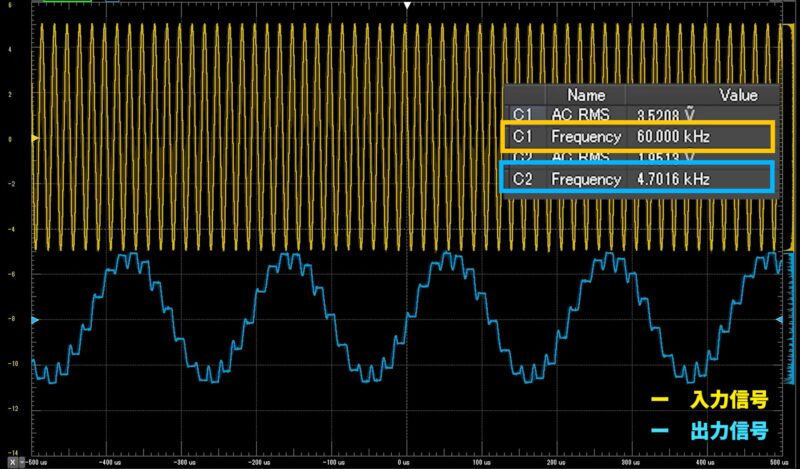Screen dimensions: 800x469
Task: Click the 出力信号 legend label
Action: pos(729,433)
